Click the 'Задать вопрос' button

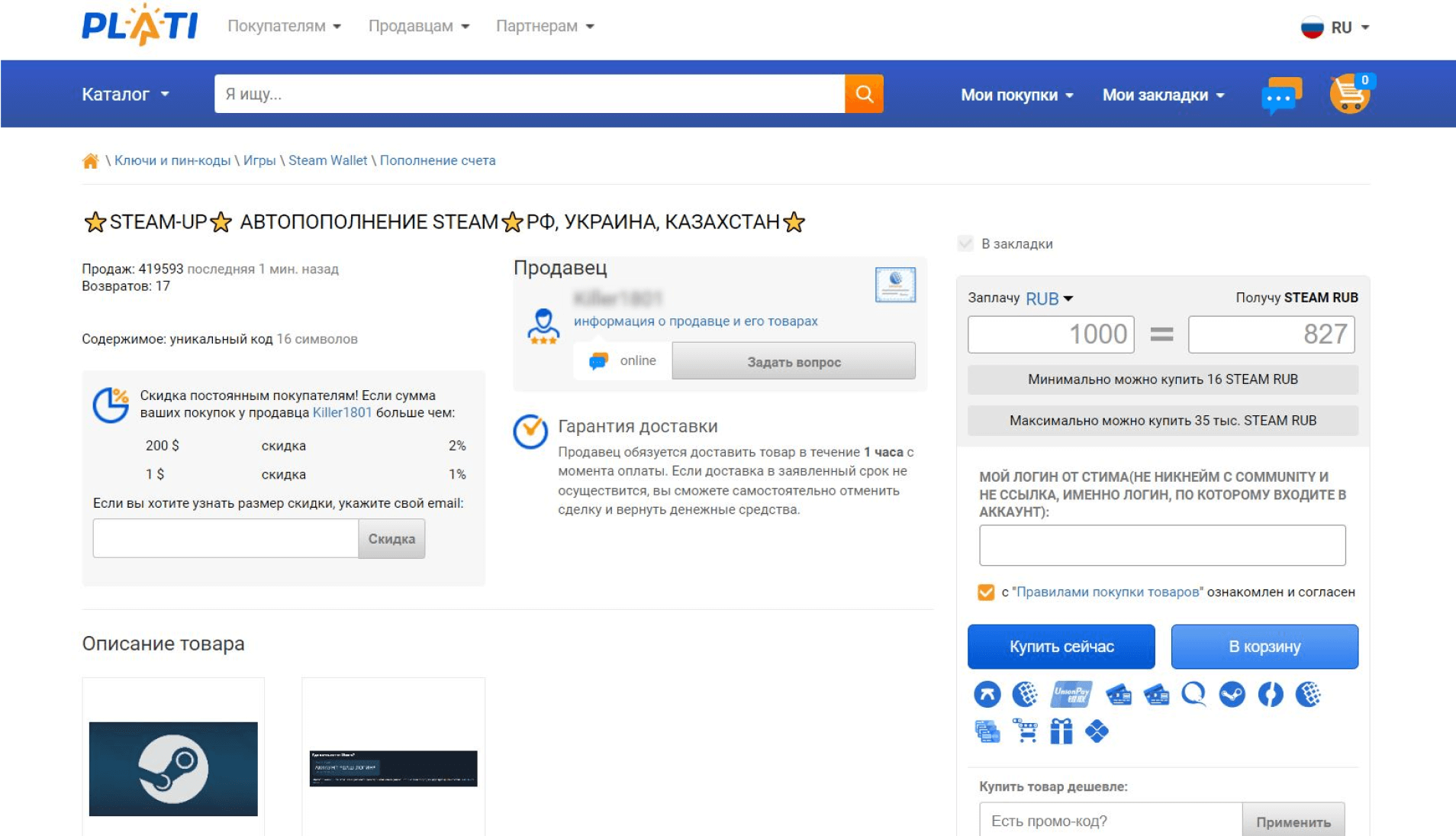(x=794, y=362)
